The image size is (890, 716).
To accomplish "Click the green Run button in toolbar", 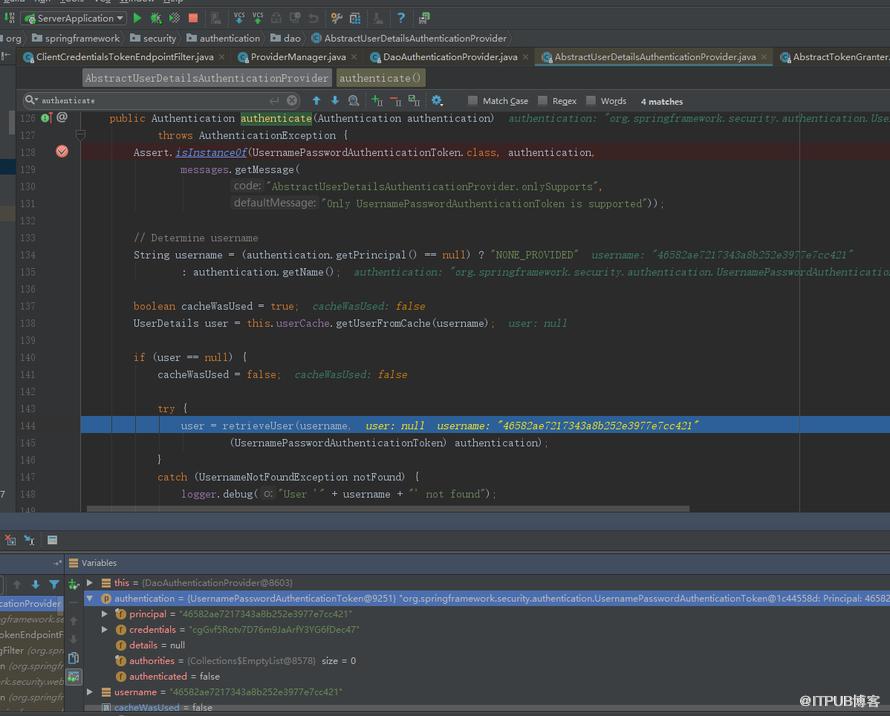I will [x=137, y=18].
